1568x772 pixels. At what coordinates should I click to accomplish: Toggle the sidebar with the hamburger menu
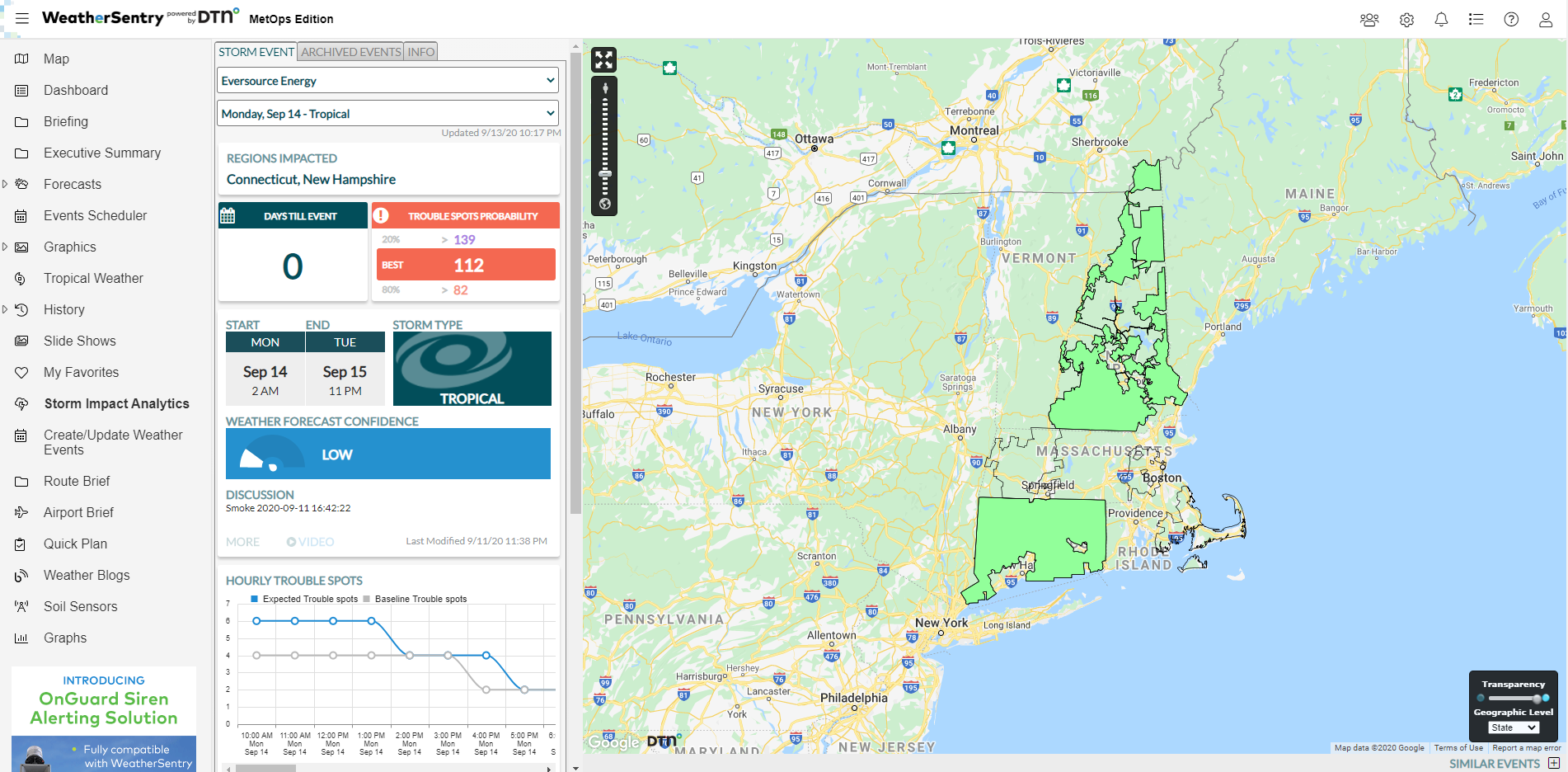tap(21, 18)
